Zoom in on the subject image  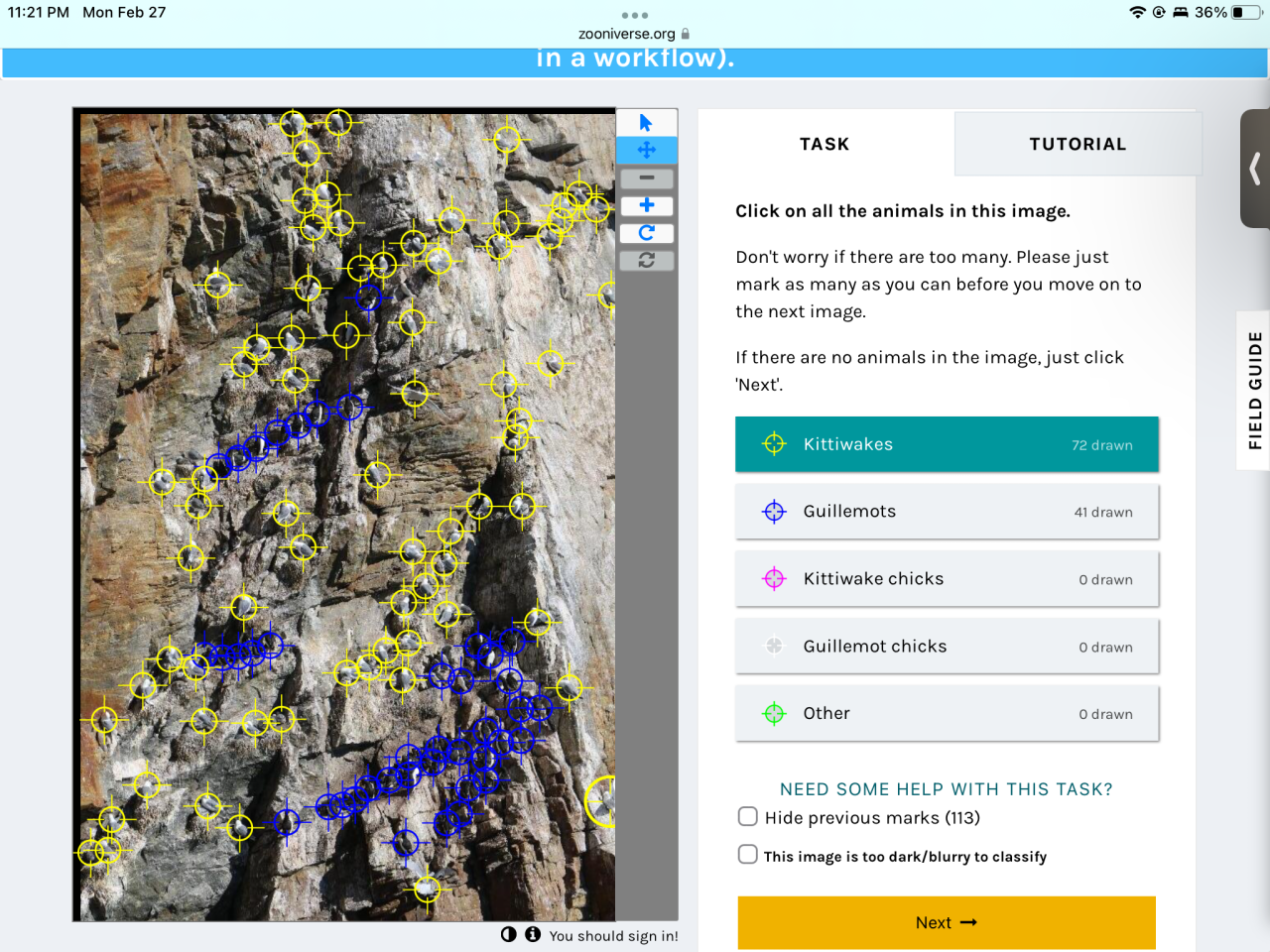pyautogui.click(x=646, y=205)
